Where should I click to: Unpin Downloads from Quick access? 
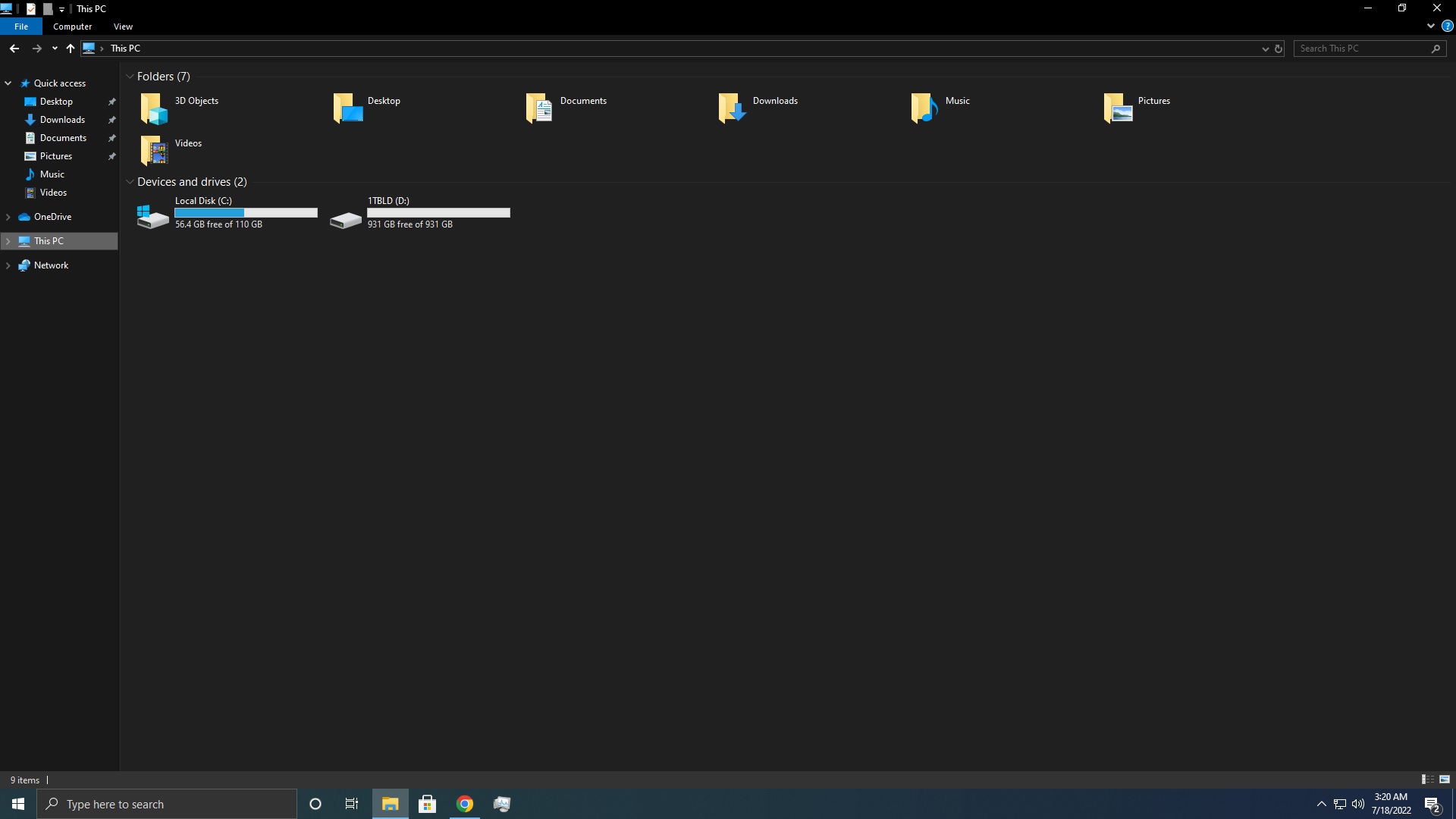111,119
